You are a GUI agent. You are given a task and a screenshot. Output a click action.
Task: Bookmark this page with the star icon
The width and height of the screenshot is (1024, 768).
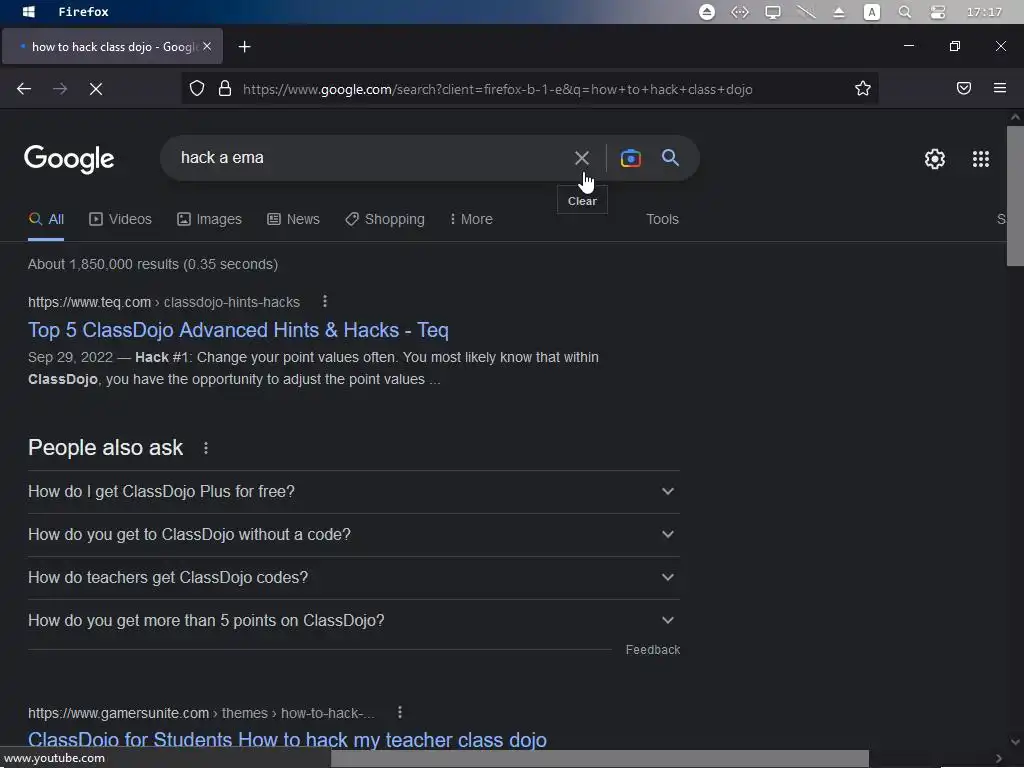click(863, 88)
